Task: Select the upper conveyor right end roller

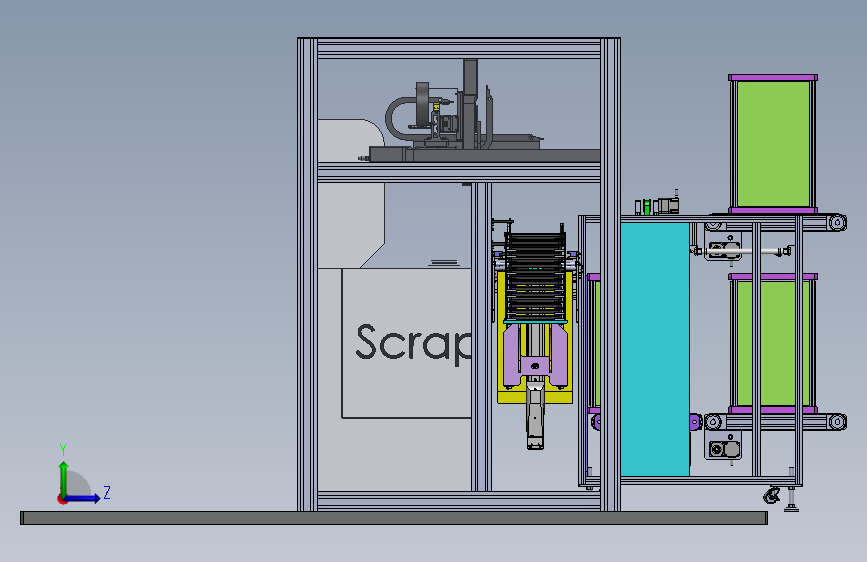Action: click(x=837, y=222)
